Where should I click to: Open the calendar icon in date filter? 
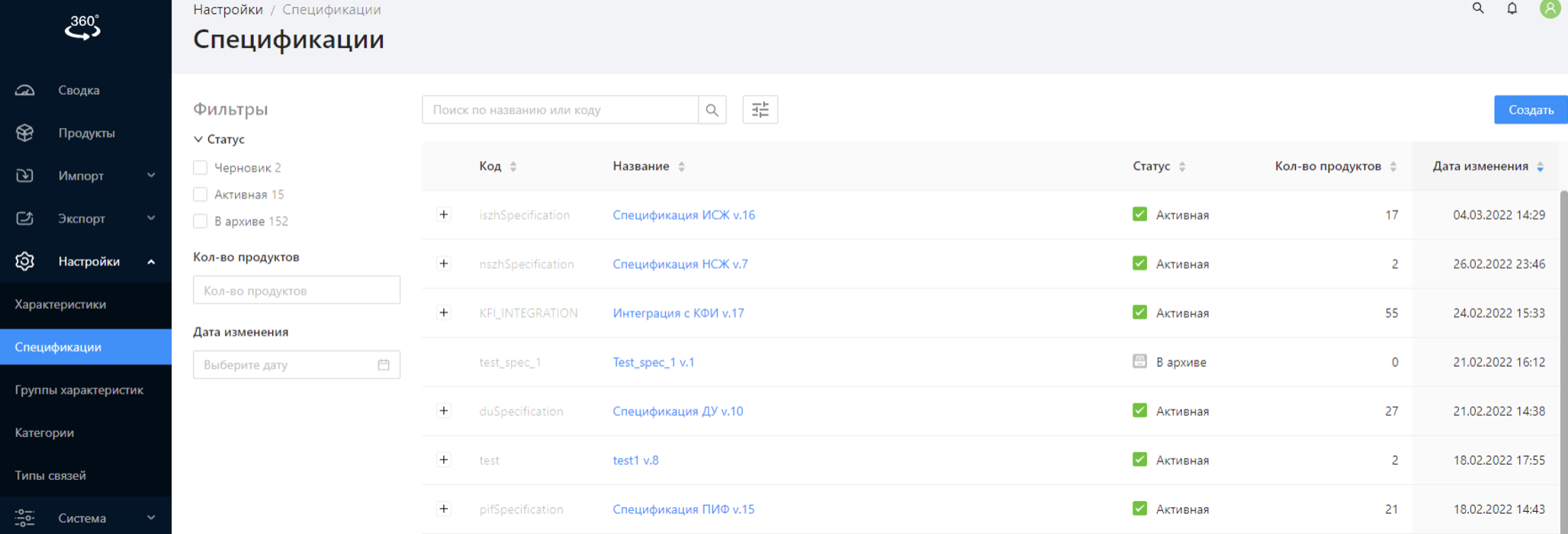point(384,365)
